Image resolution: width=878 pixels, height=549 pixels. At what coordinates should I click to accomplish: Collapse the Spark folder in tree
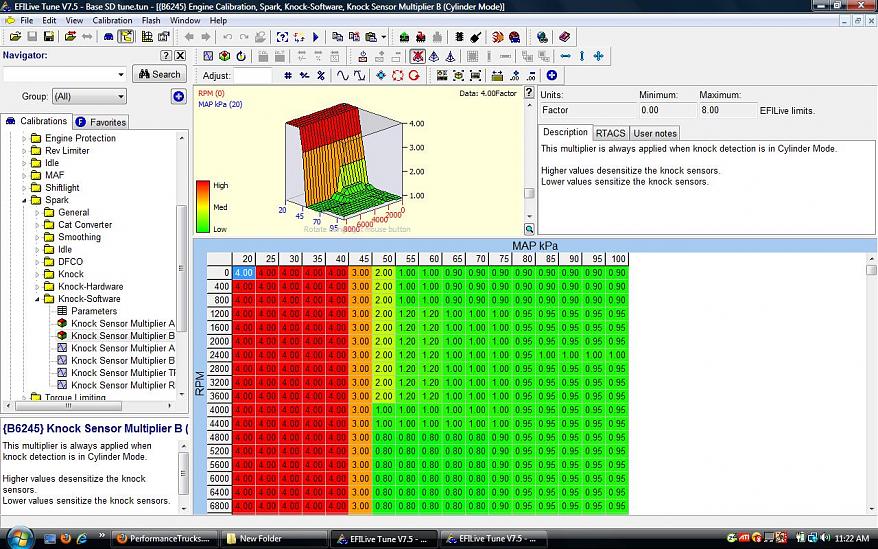point(24,200)
